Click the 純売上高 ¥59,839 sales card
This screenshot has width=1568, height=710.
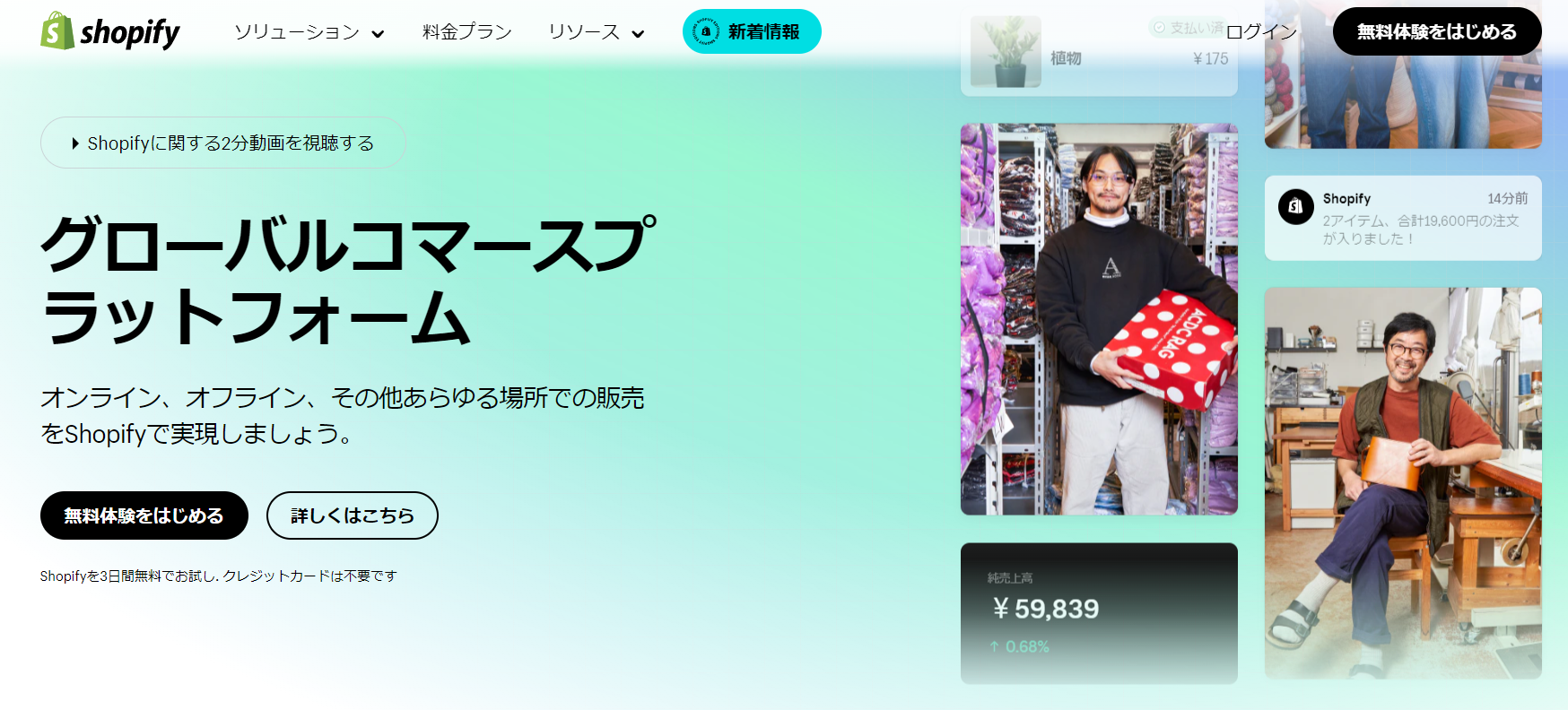[1099, 613]
